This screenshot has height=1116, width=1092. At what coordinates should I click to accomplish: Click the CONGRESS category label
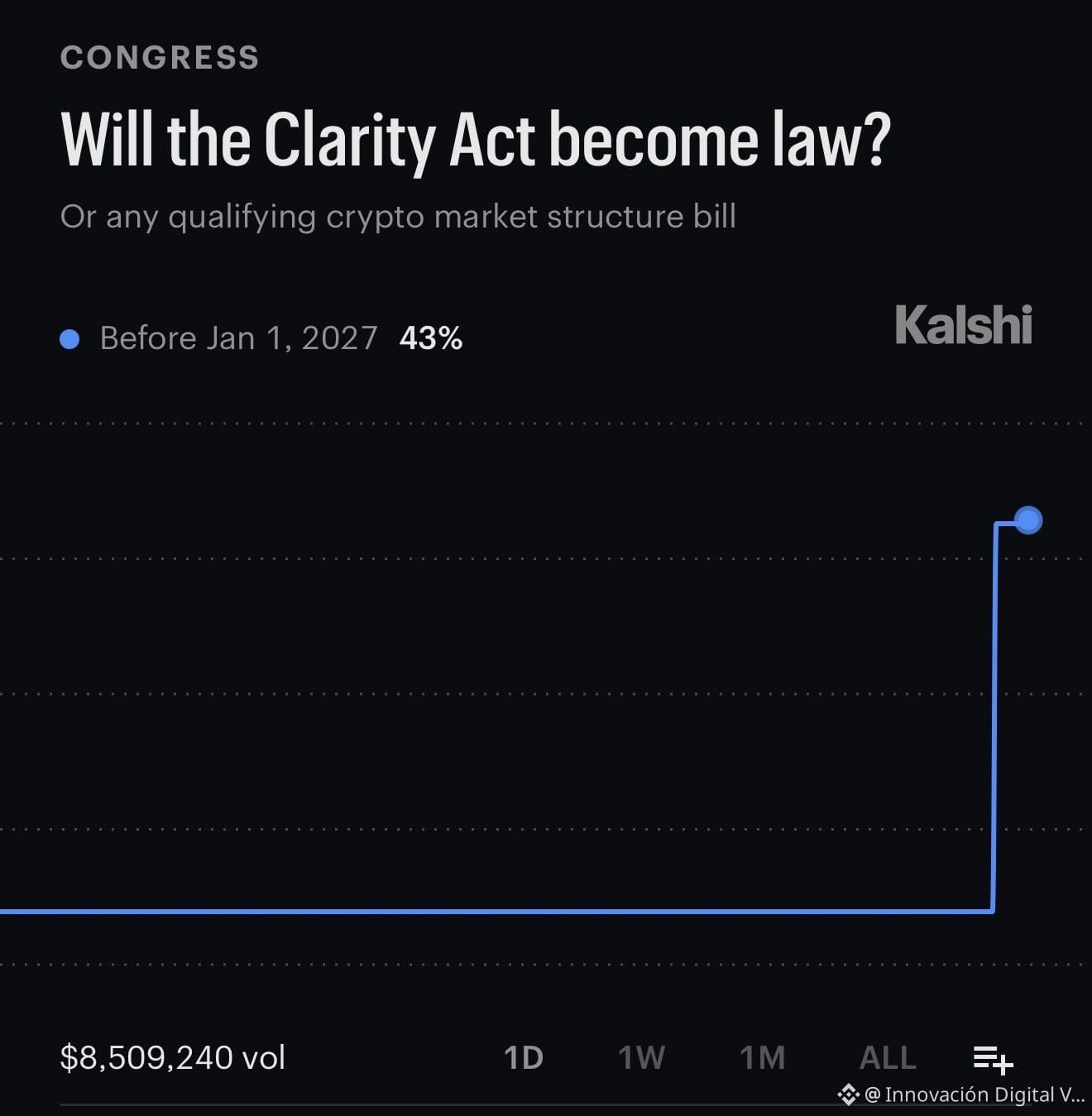click(x=160, y=58)
